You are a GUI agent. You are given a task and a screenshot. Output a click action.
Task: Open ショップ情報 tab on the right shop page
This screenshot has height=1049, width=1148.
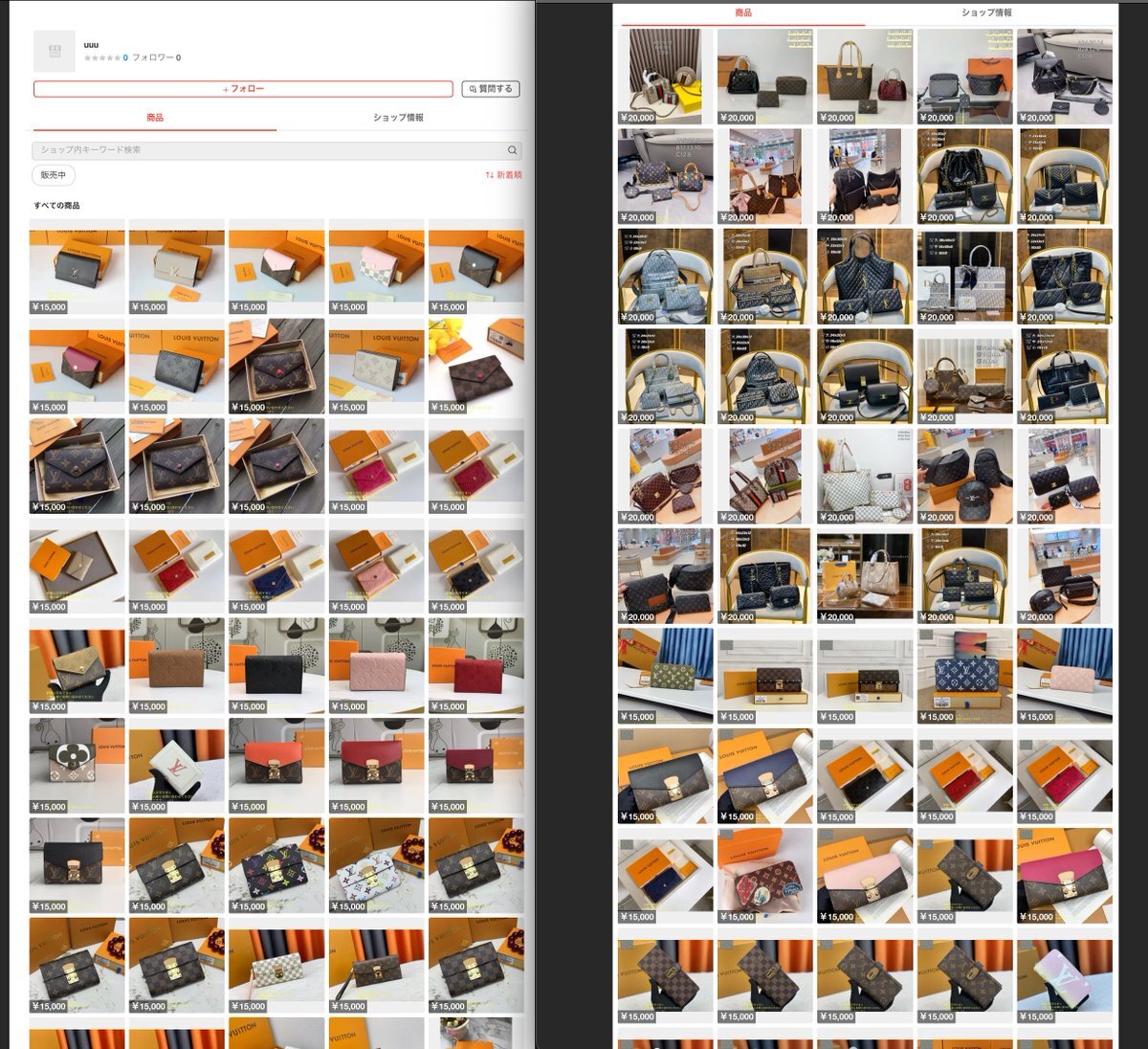tap(986, 13)
